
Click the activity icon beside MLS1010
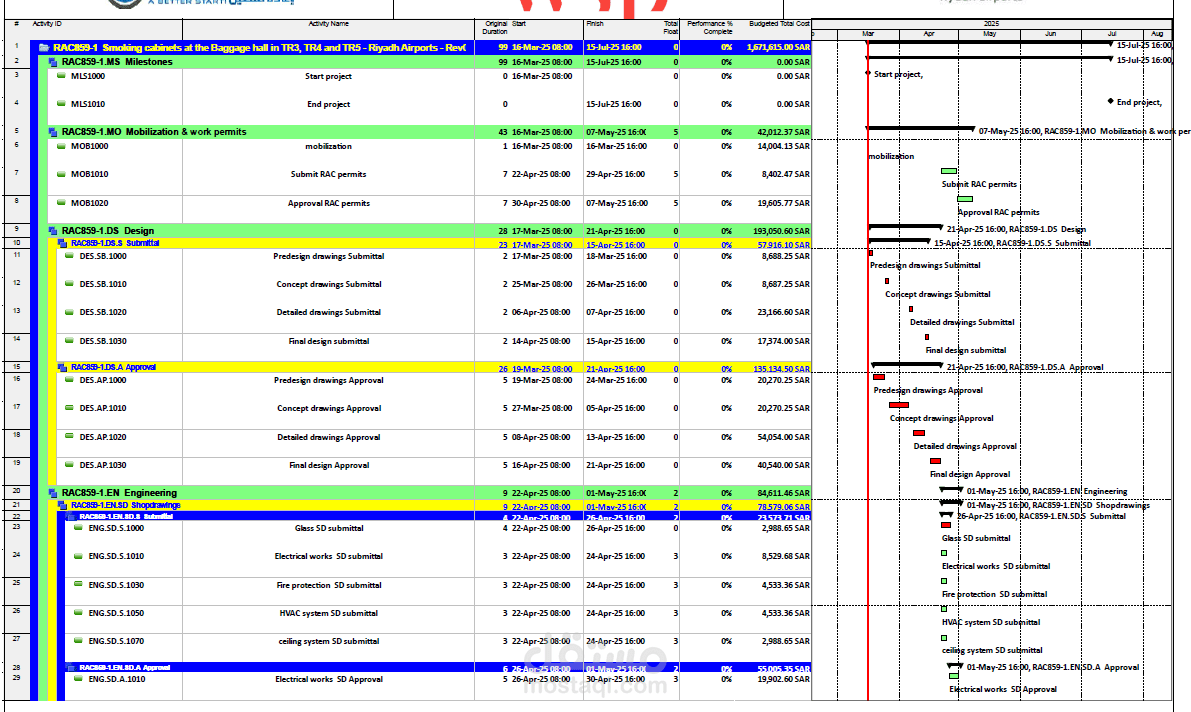click(61, 103)
